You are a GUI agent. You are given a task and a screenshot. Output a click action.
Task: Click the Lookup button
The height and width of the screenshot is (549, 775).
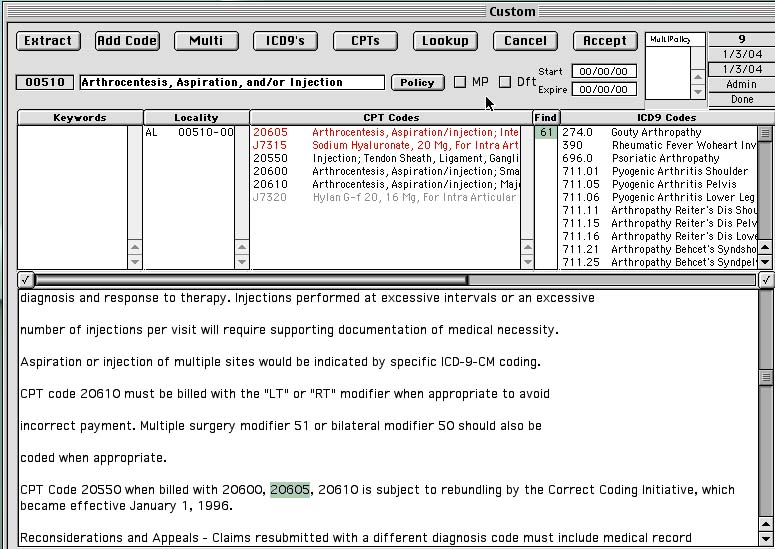pos(445,41)
